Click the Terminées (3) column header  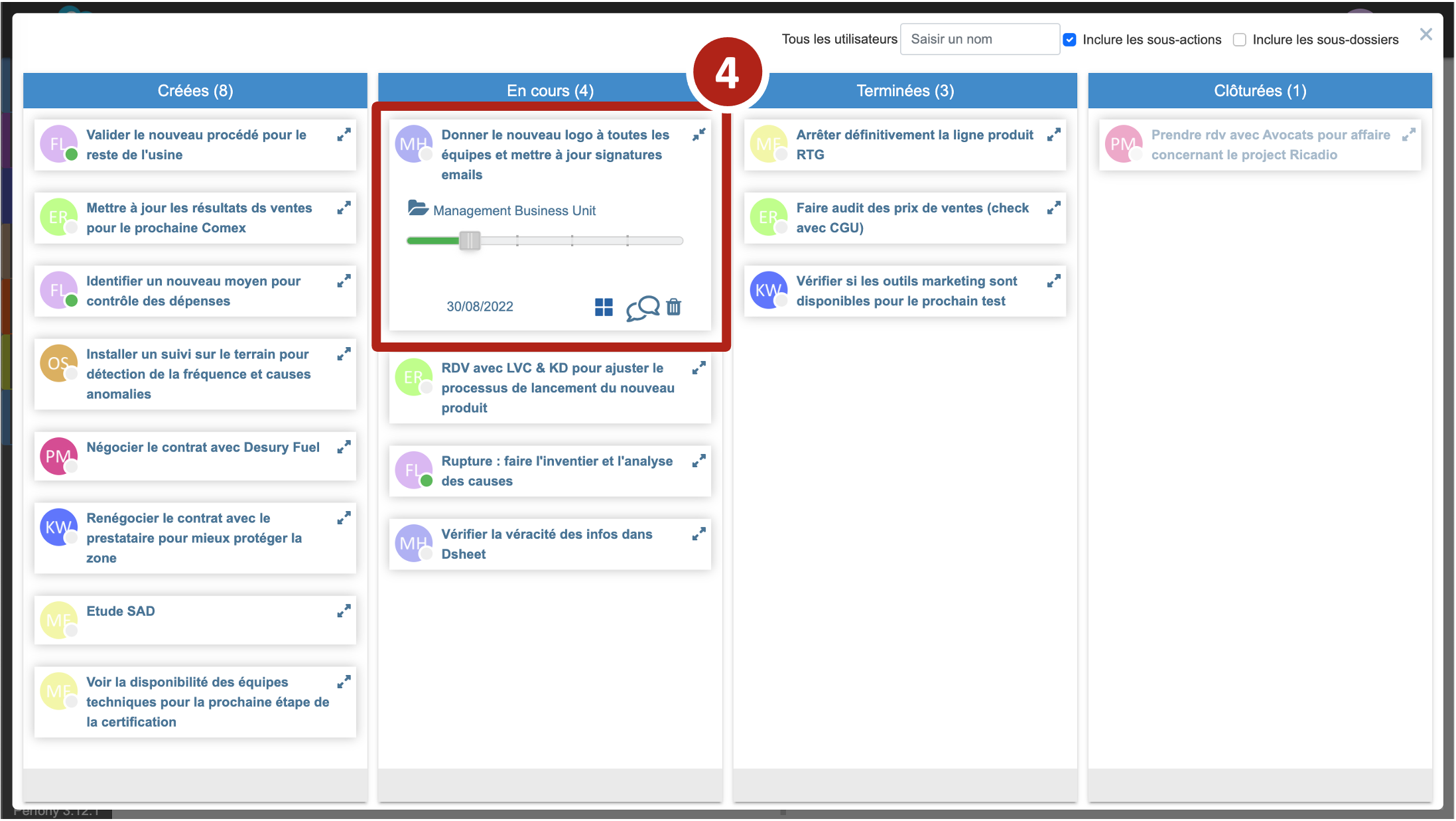[905, 91]
